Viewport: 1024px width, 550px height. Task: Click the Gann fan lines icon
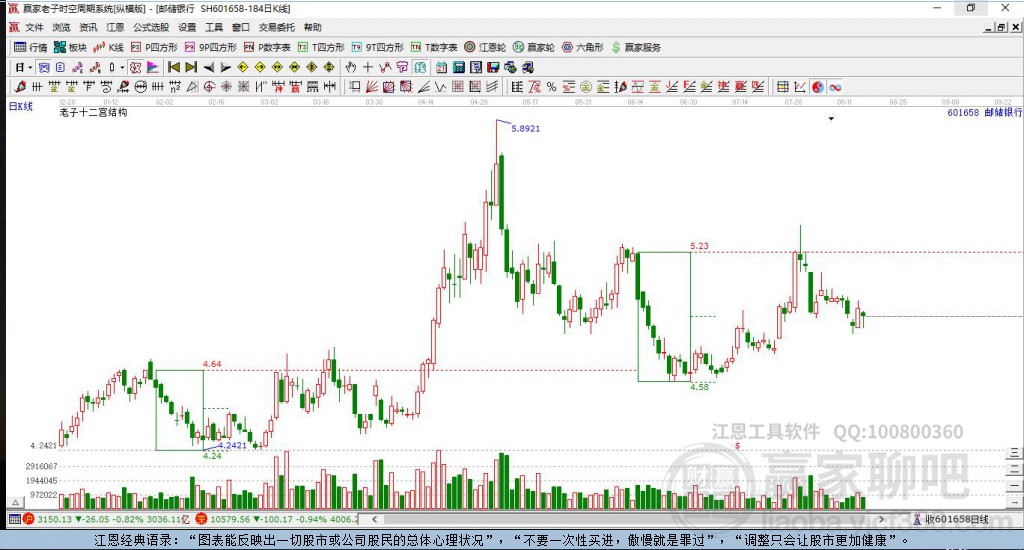[372, 87]
